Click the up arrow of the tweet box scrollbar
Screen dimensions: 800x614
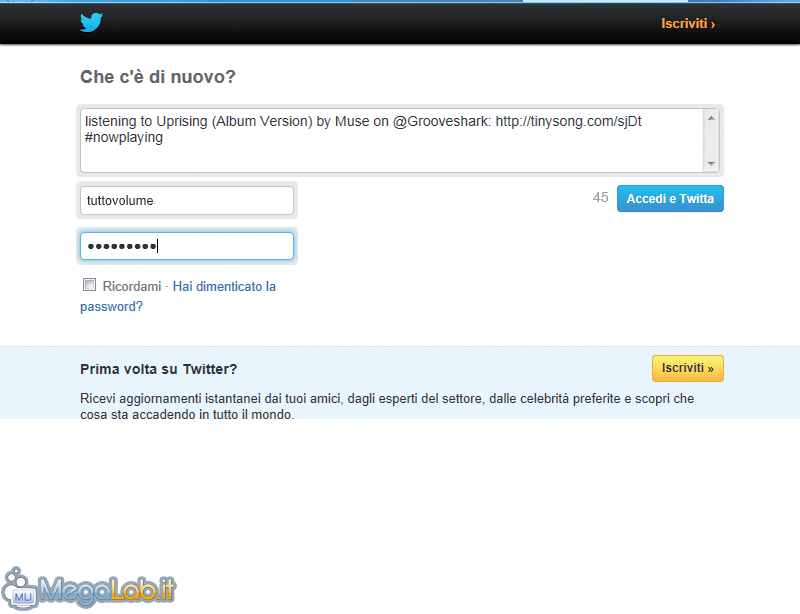(x=711, y=118)
